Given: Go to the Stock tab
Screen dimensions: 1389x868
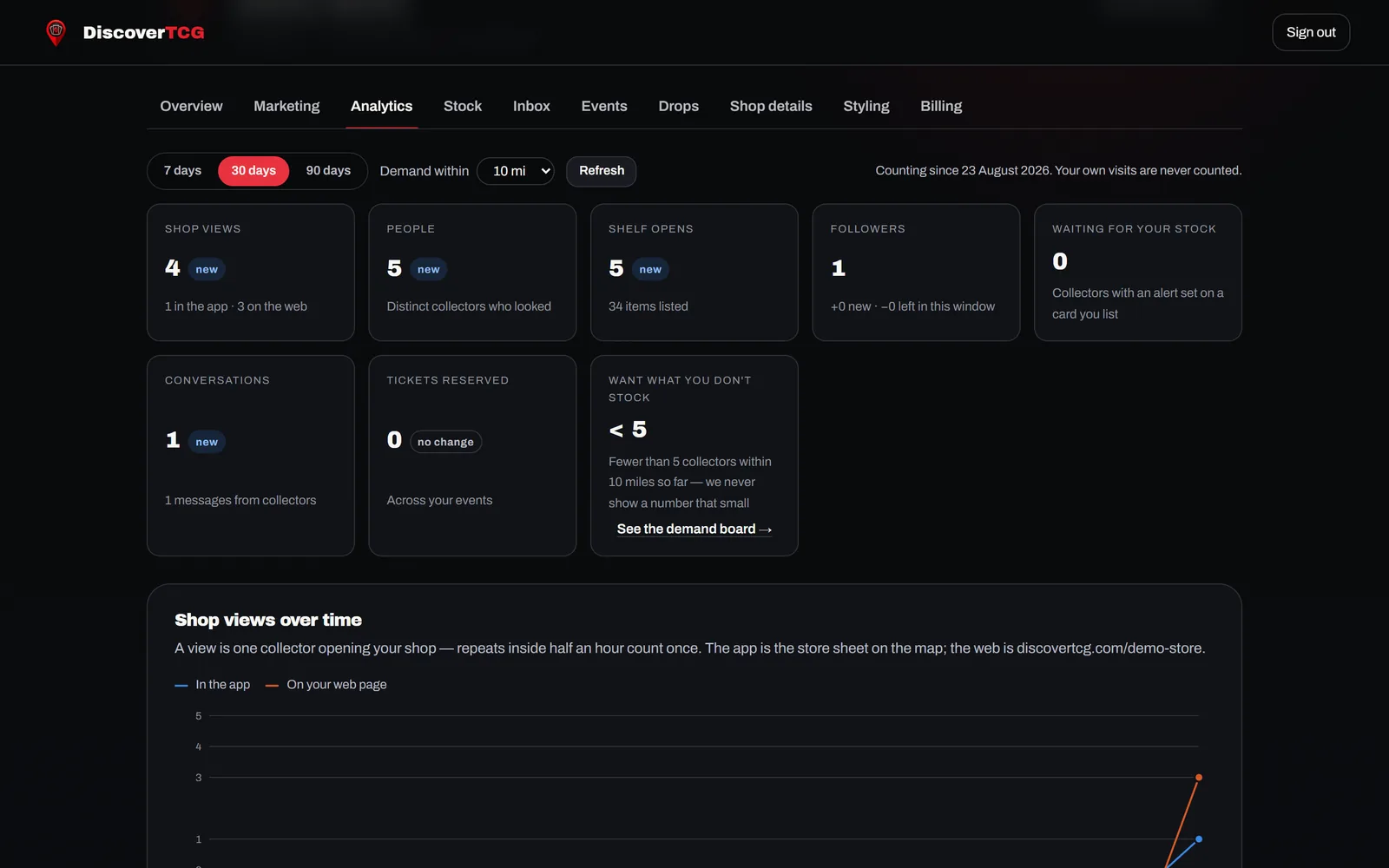Looking at the screenshot, I should 463,106.
